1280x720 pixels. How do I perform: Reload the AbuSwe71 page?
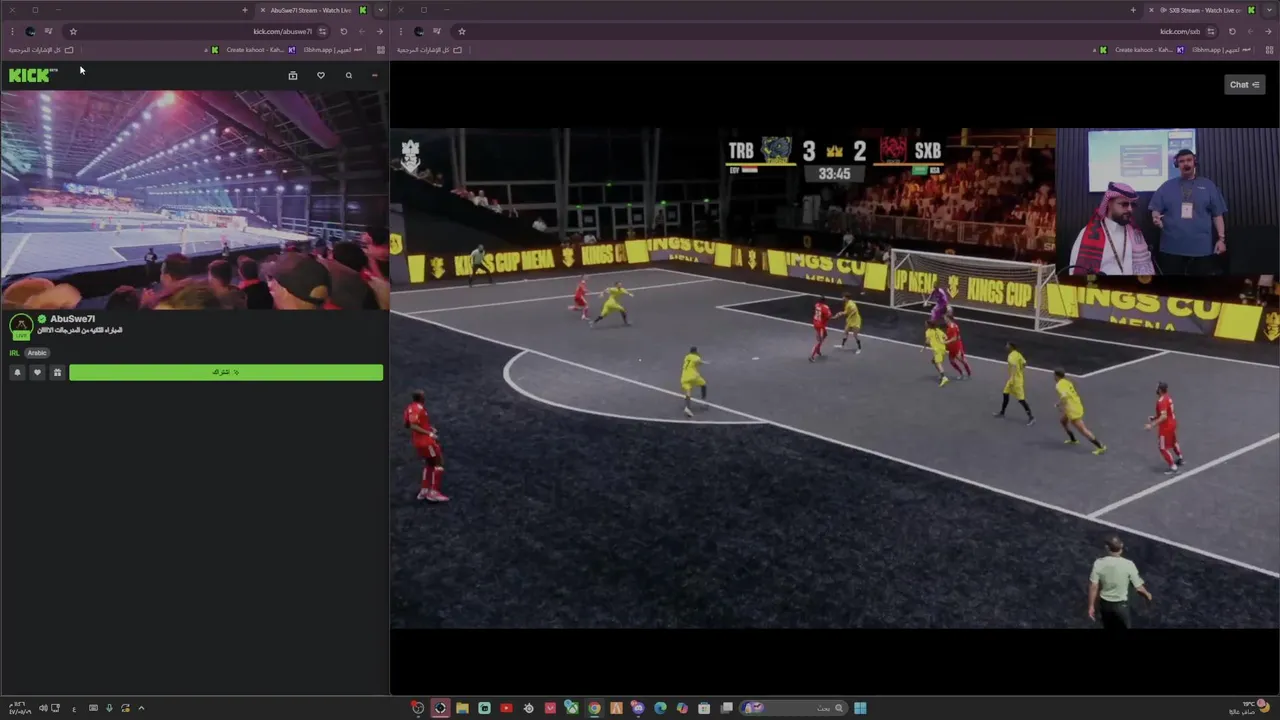[344, 31]
